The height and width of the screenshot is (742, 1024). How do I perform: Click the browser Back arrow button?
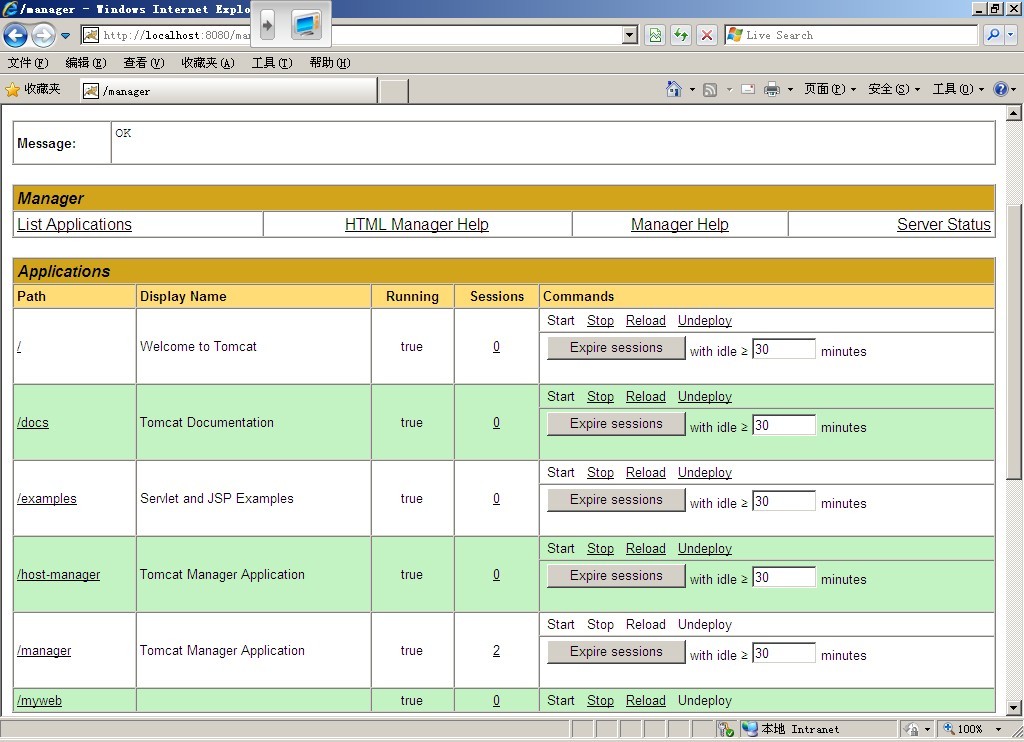[16, 35]
